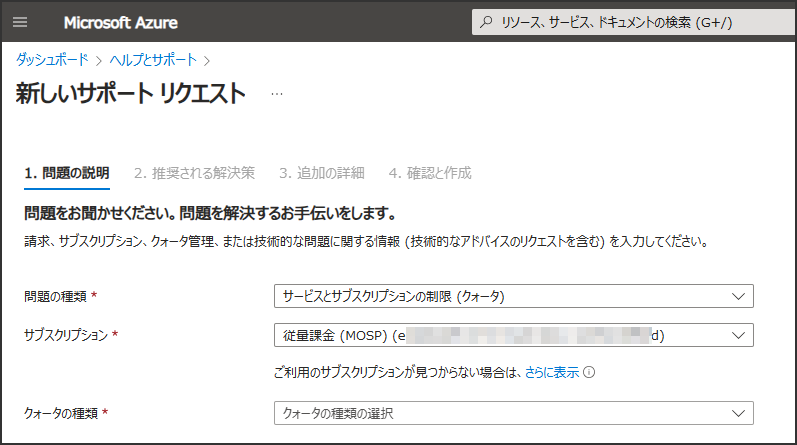This screenshot has width=797, height=445.
Task: Select the 1. 問題の説明 tab
Action: point(67,173)
